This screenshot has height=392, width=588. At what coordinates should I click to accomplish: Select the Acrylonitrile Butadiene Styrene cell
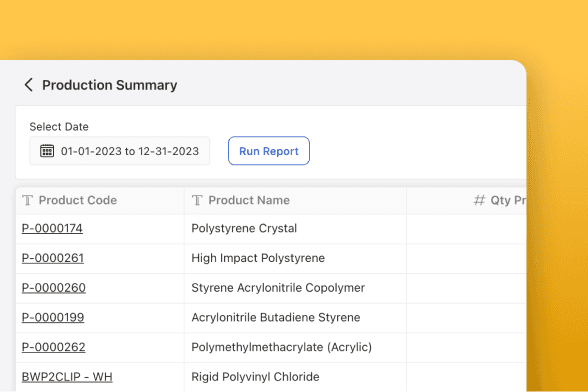pyautogui.click(x=296, y=317)
